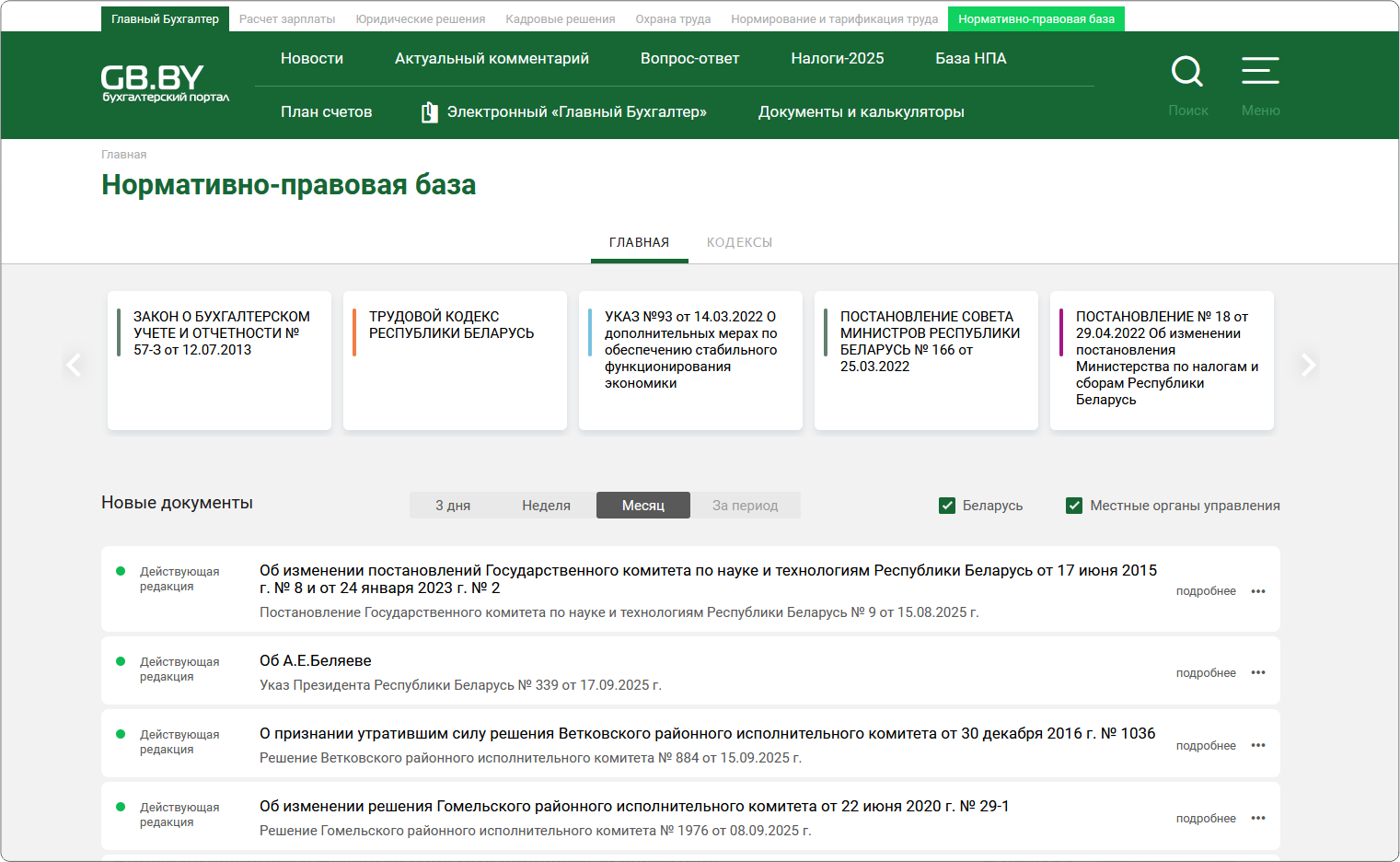Select the Неделя period filter
The height and width of the screenshot is (862, 1400).
tap(546, 506)
